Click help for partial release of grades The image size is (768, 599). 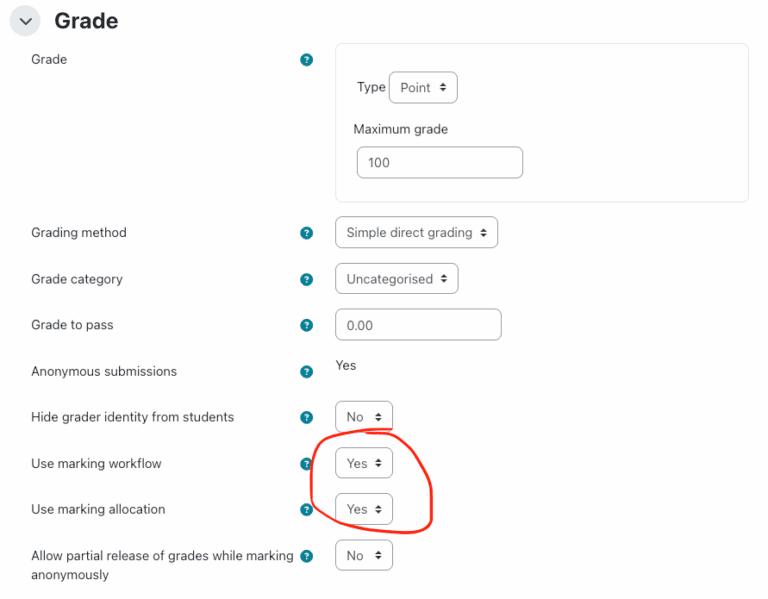coord(307,556)
